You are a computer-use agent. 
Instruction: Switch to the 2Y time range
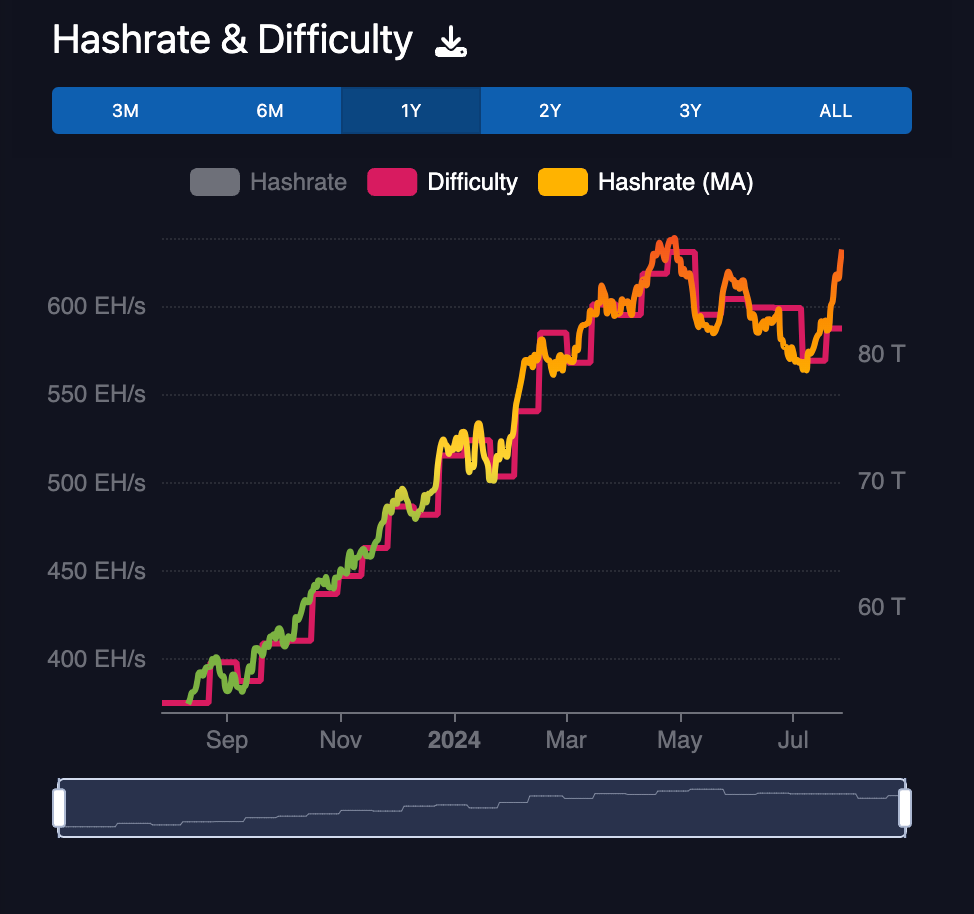(550, 111)
